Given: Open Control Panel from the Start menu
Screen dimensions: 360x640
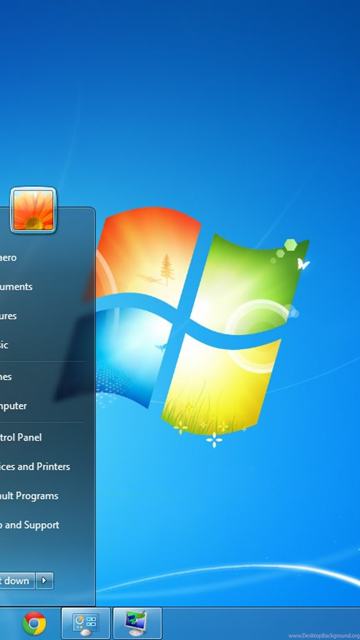Looking at the screenshot, I should [21, 438].
